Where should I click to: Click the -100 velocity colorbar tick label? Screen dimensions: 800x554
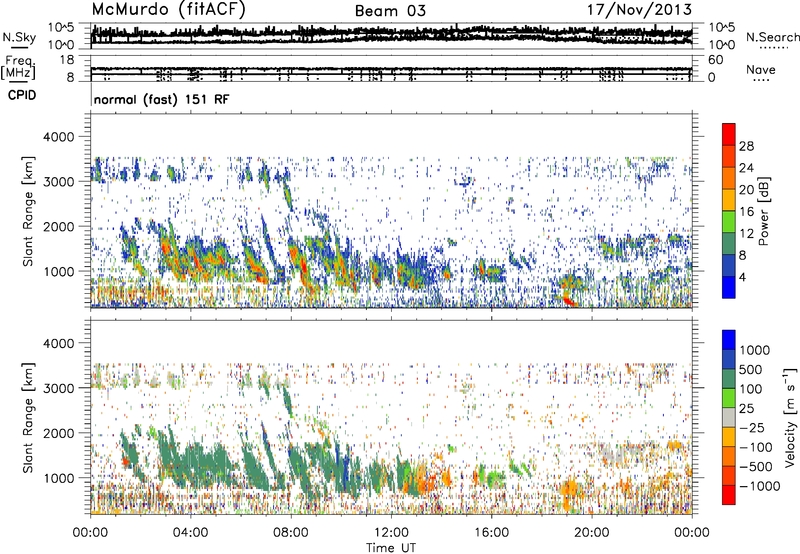point(756,447)
